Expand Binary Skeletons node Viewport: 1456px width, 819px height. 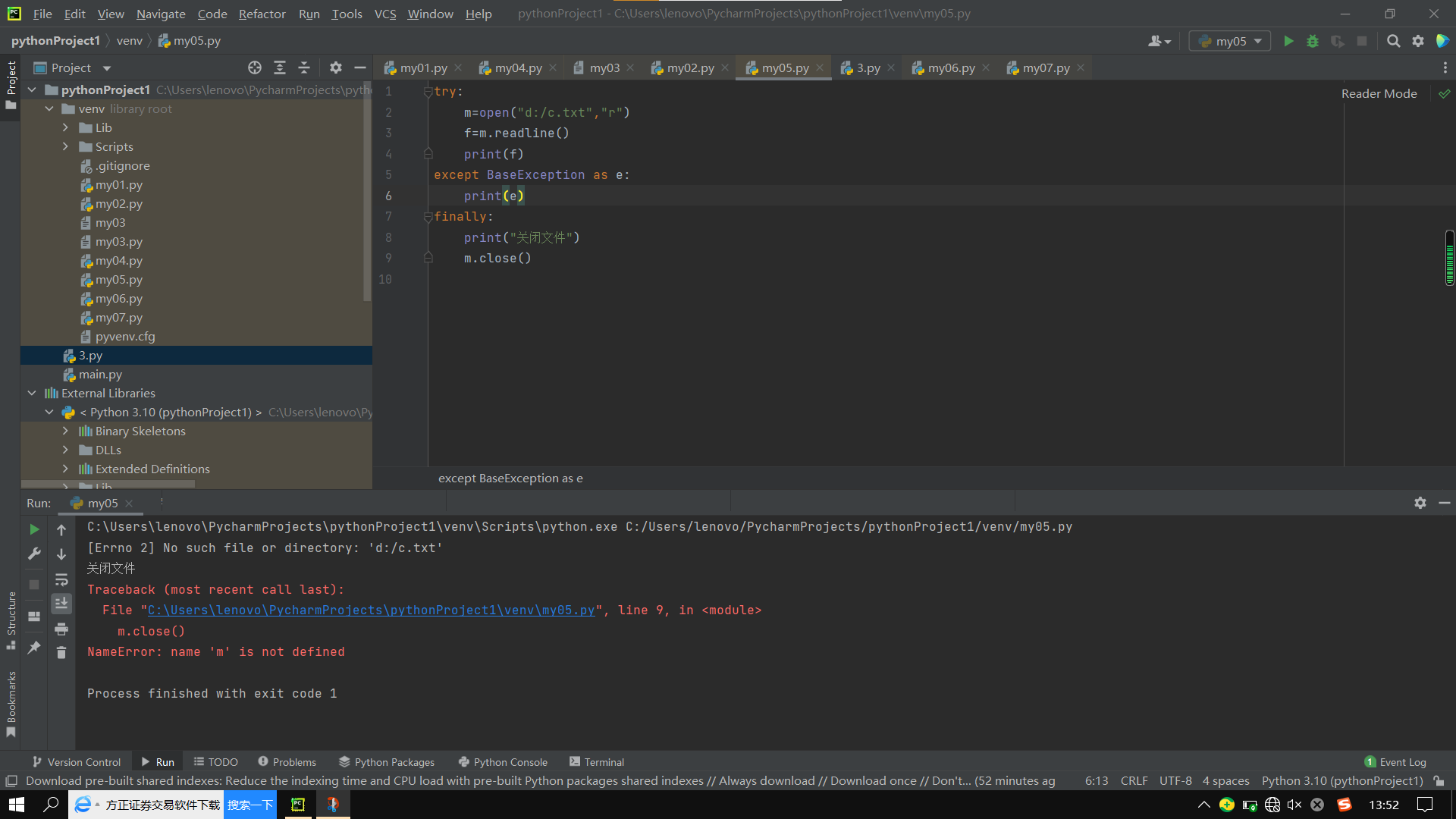(65, 431)
